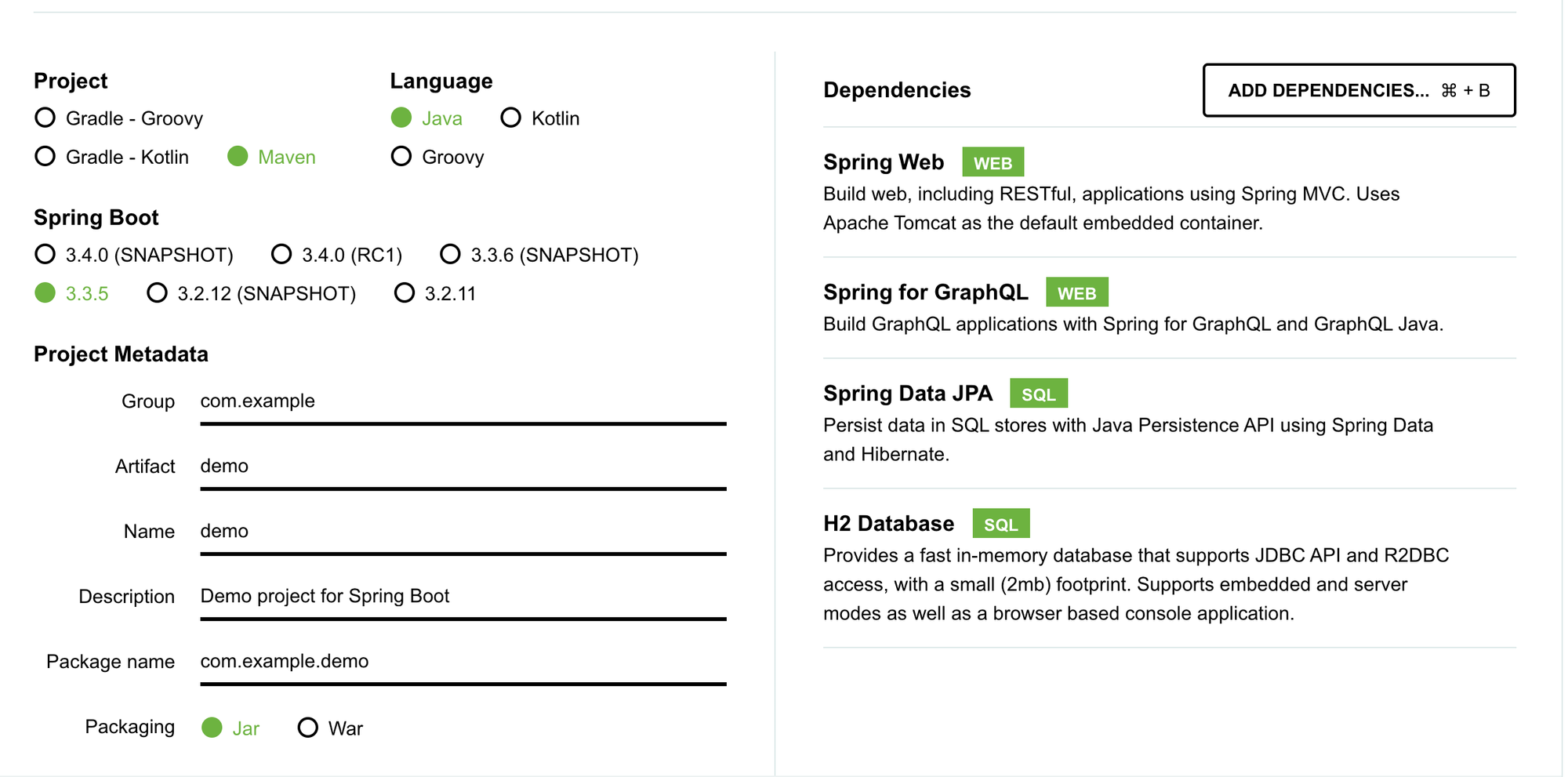Select Spring Boot 3.4.0 (SNAPSHOT)
Image resolution: width=1568 pixels, height=777 pixels.
45,255
